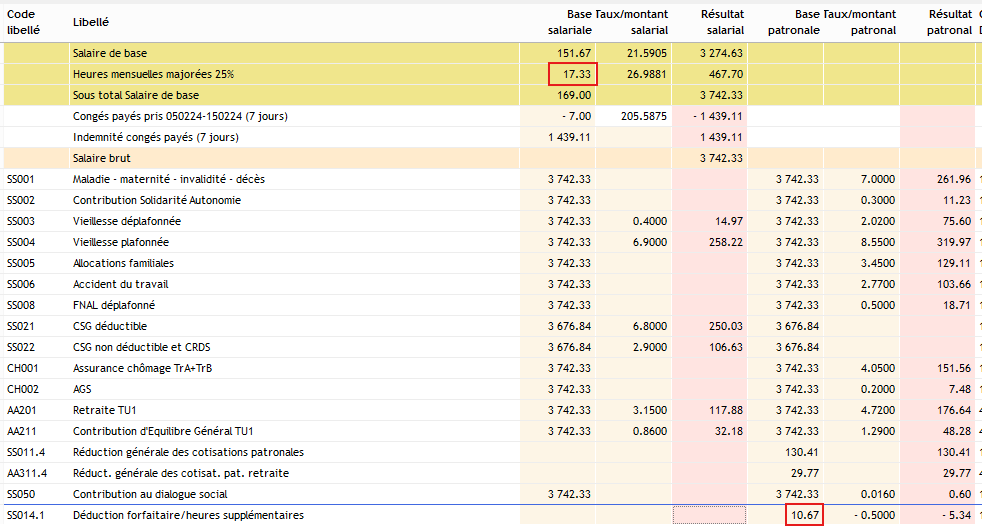The image size is (982, 526).
Task: Click the "Code libellé" column header
Action: click(x=22, y=22)
